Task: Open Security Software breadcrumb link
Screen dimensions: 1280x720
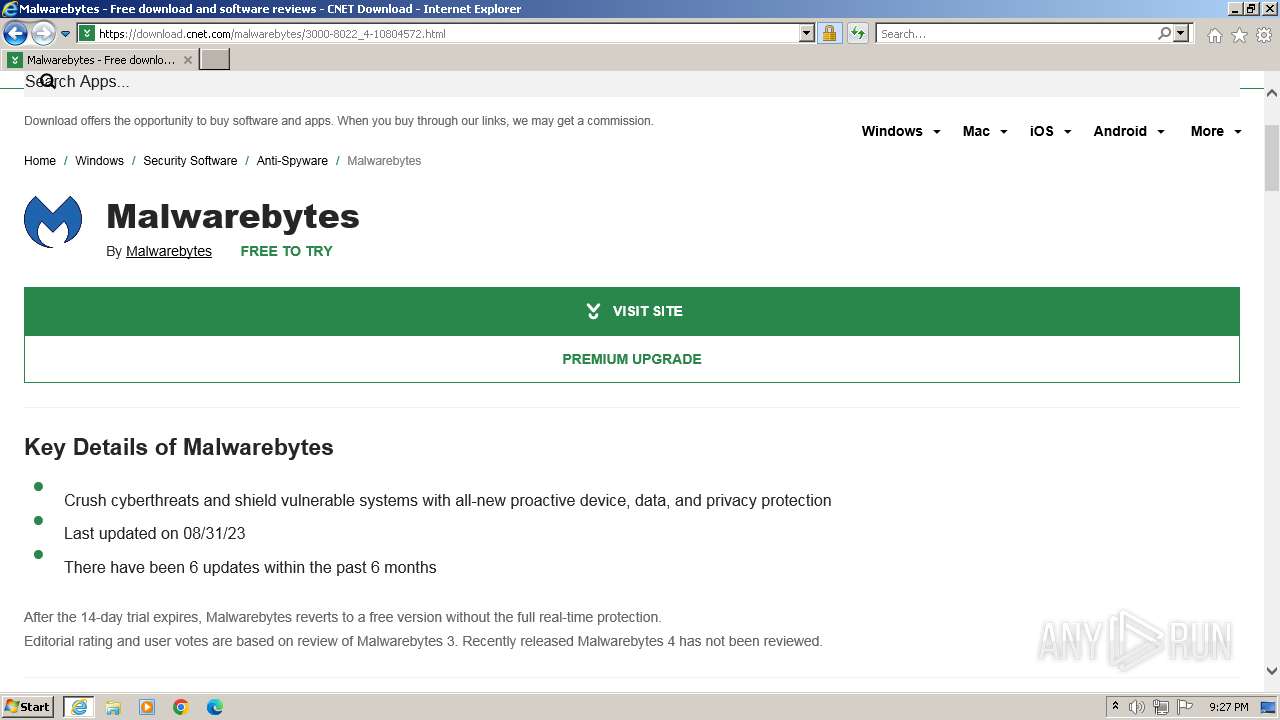Action: coord(190,161)
